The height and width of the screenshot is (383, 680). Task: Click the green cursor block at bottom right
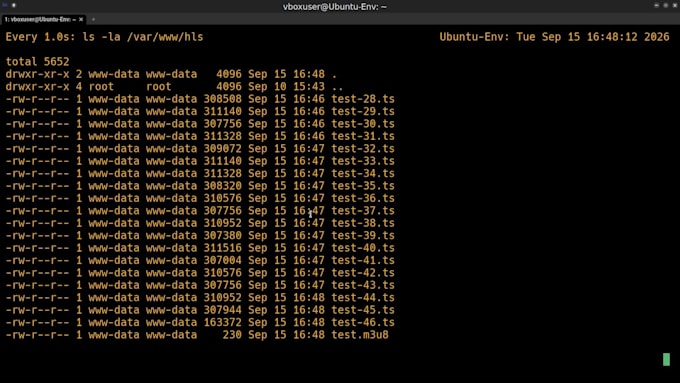click(x=667, y=359)
